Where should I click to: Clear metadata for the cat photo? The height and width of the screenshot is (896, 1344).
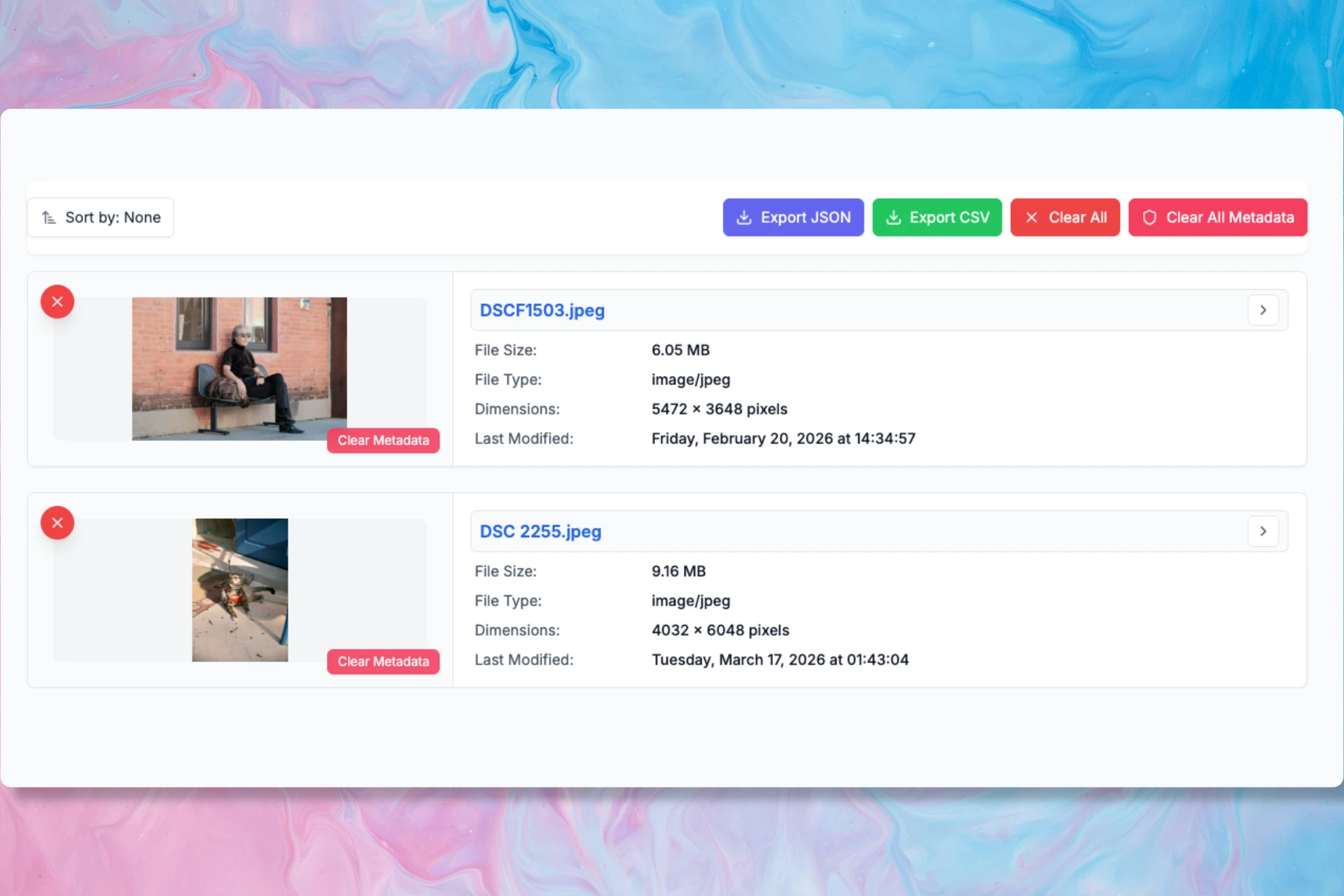click(383, 661)
